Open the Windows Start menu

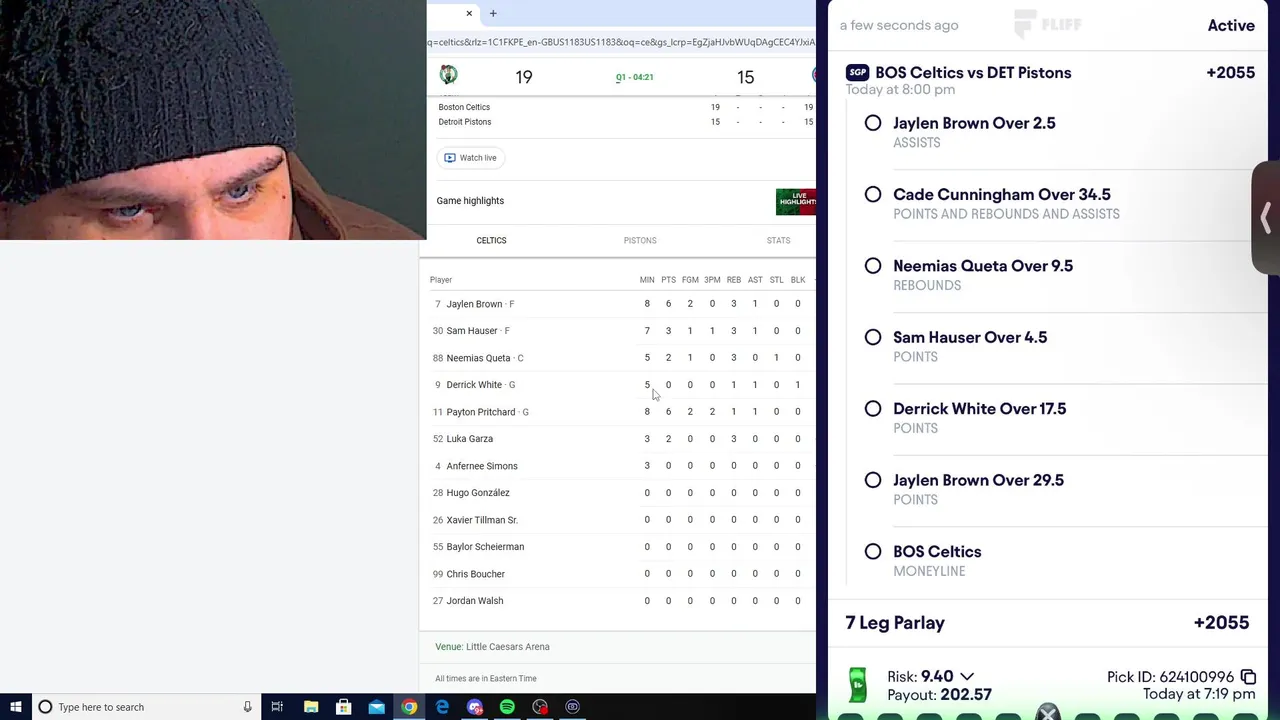coord(16,707)
